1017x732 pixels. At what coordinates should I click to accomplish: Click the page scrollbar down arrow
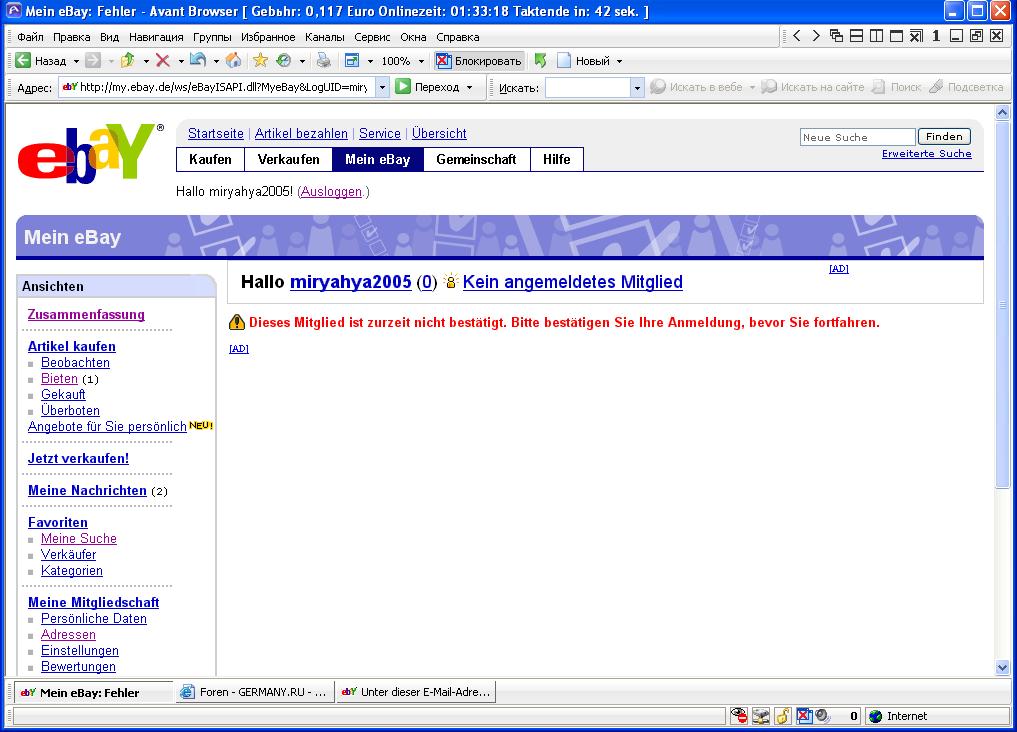click(1002, 667)
